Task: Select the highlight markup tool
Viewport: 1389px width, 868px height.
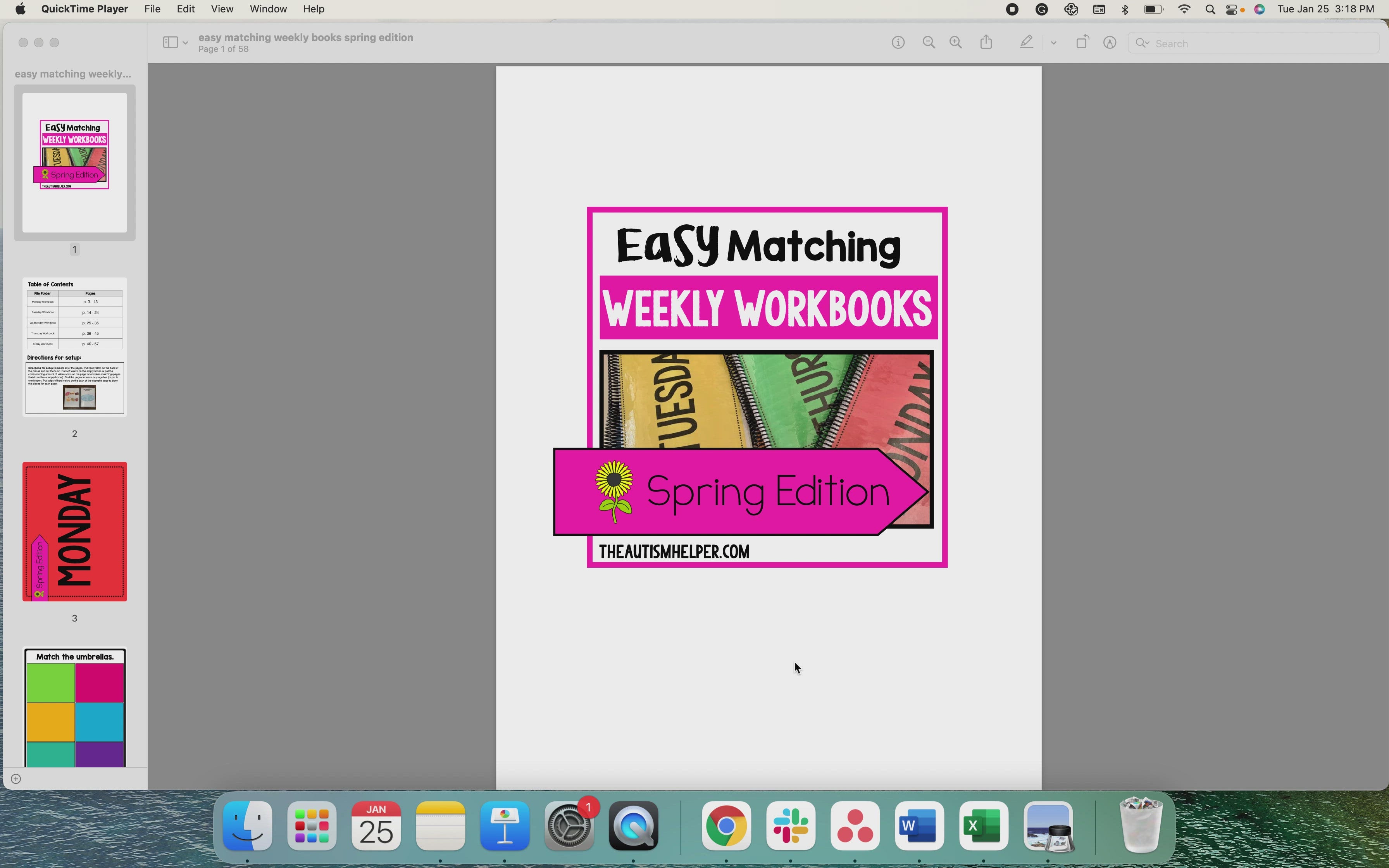Action: 1026,42
